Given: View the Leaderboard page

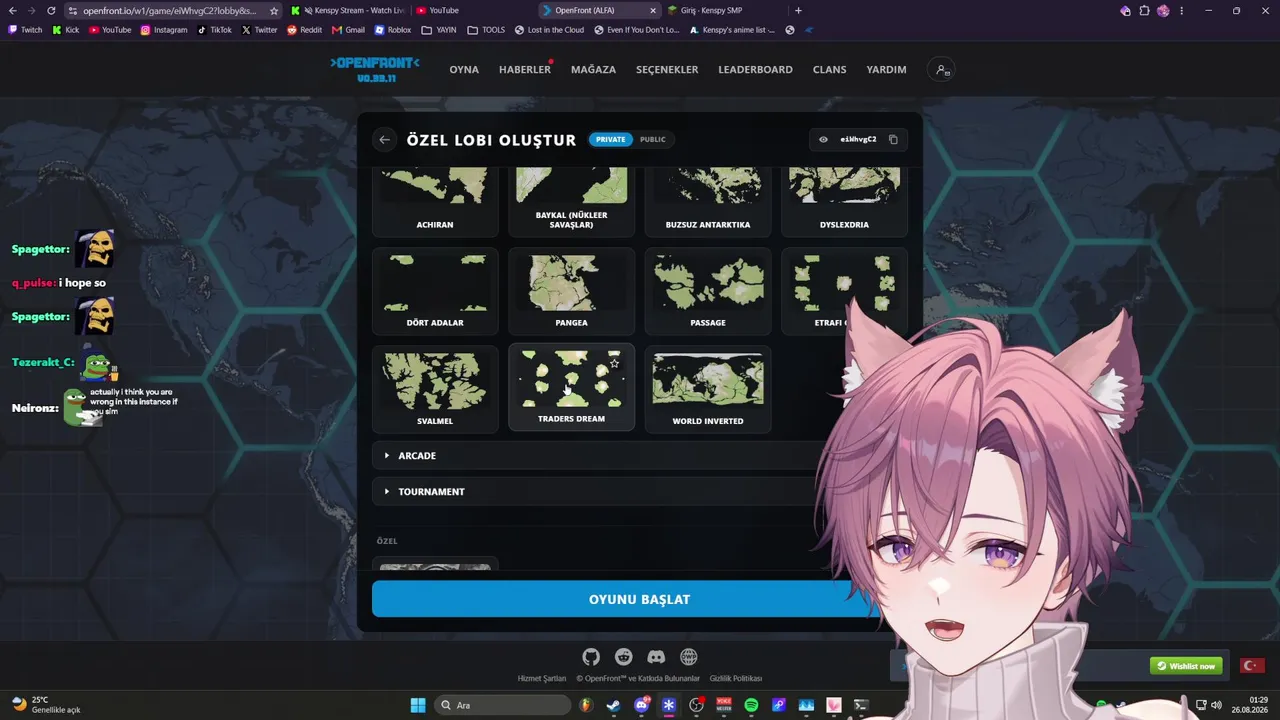Looking at the screenshot, I should point(755,70).
